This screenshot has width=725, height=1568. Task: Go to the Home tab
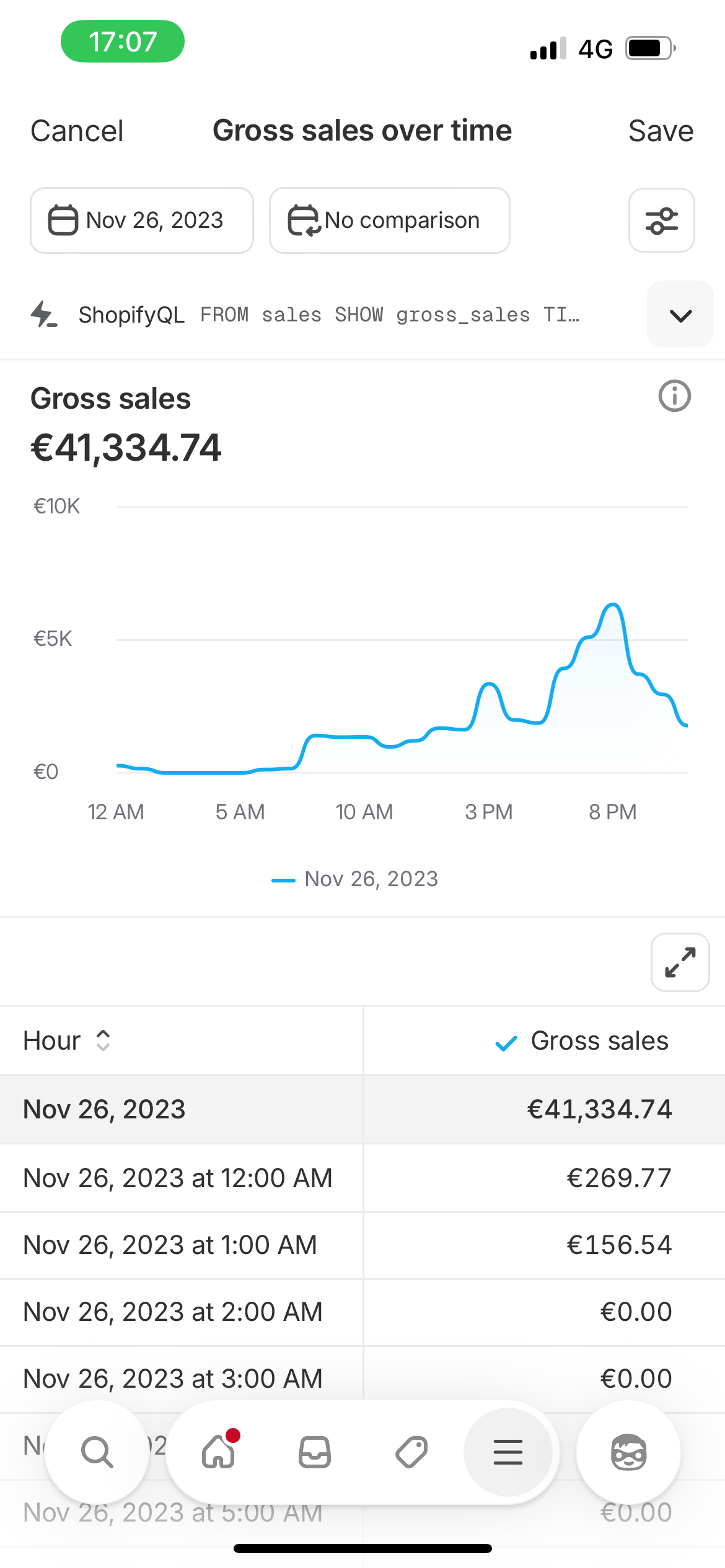tap(219, 1452)
